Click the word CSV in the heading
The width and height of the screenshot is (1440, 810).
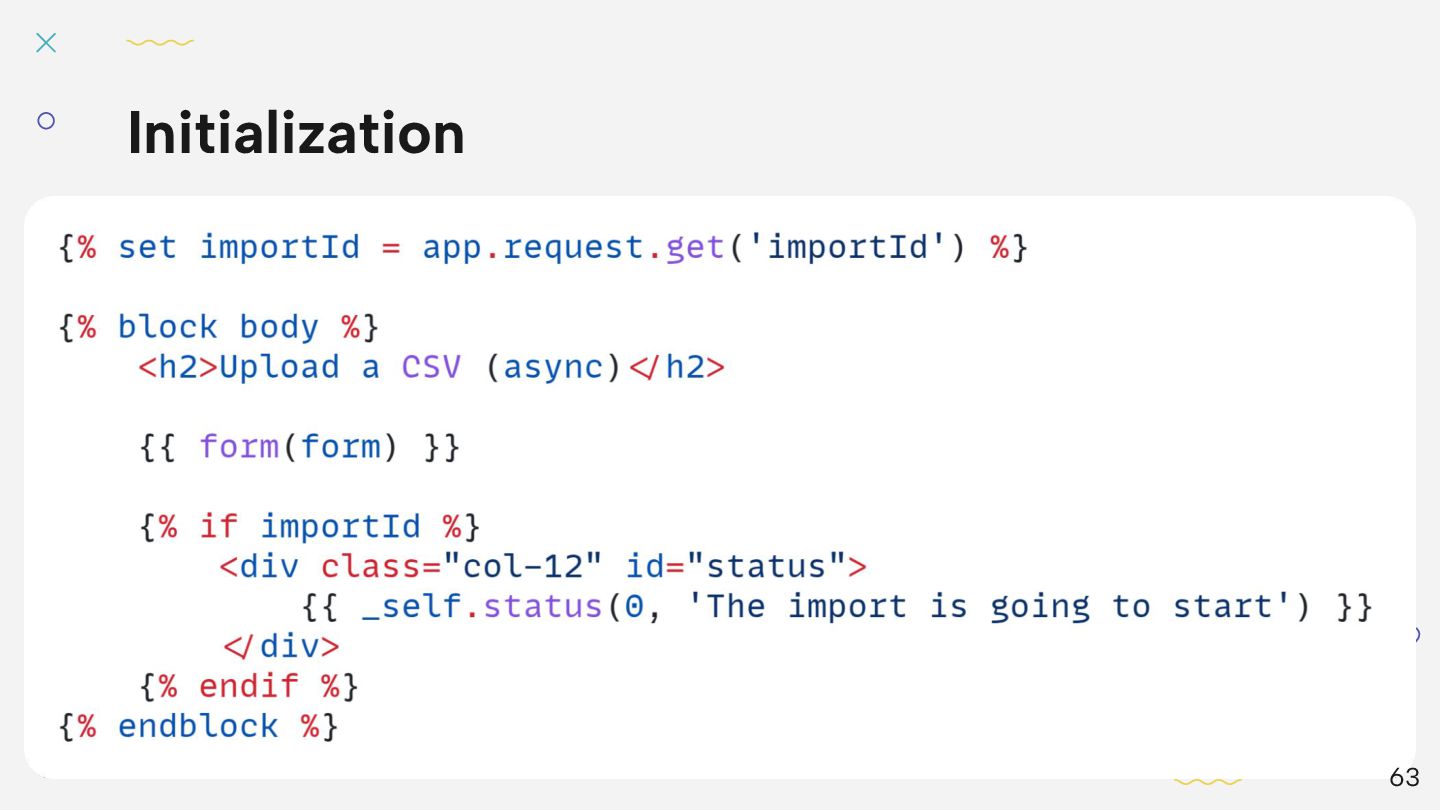pyautogui.click(x=431, y=367)
